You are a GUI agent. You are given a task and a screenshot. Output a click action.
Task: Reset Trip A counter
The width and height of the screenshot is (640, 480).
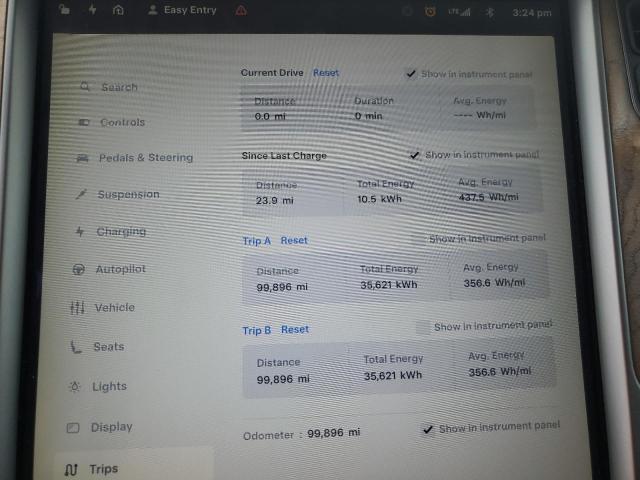(x=294, y=240)
